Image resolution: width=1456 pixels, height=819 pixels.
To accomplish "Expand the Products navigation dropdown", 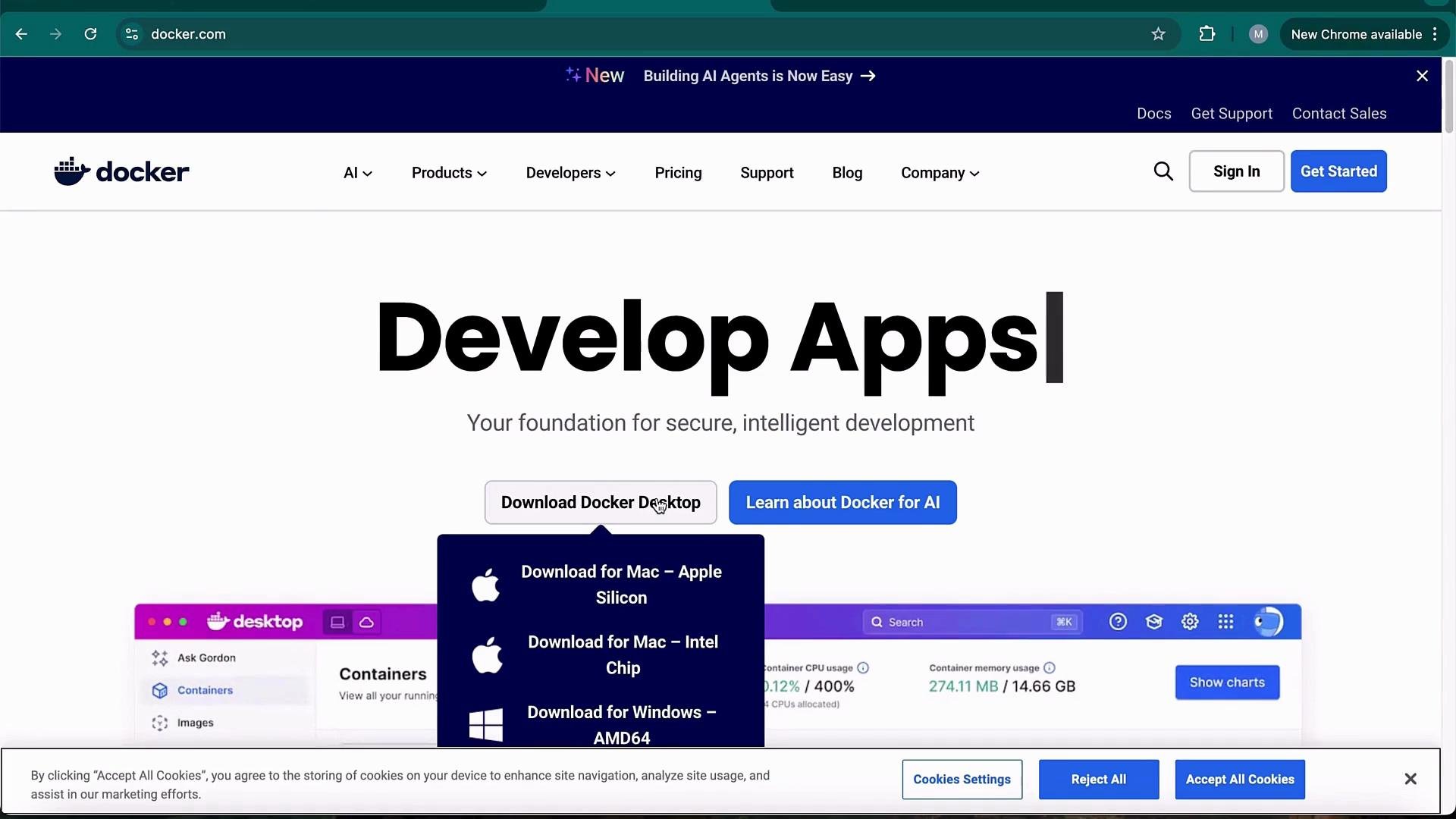I will [x=449, y=173].
